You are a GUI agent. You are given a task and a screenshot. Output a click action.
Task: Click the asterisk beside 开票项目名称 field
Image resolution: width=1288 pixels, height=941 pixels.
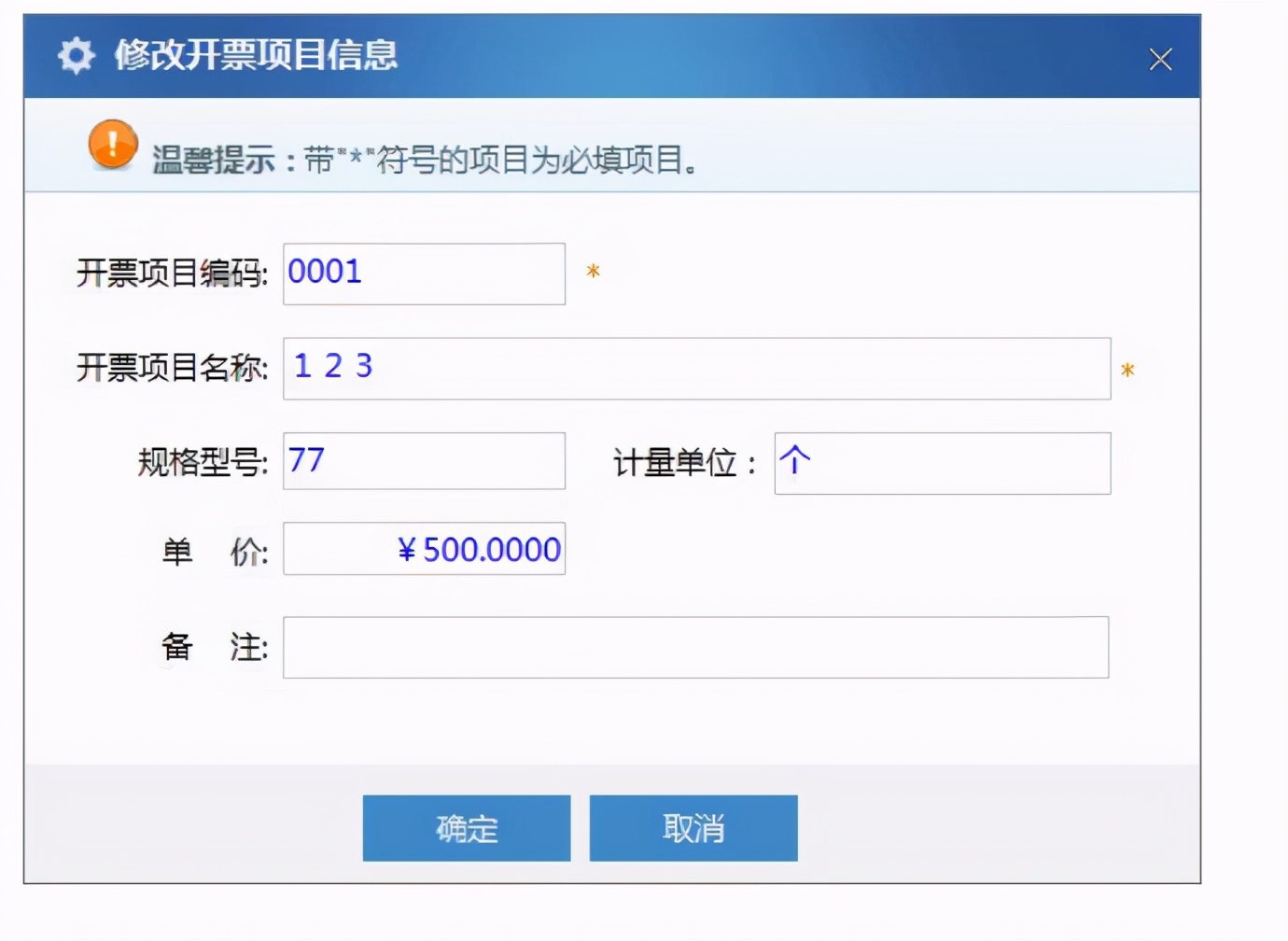coord(1128,370)
